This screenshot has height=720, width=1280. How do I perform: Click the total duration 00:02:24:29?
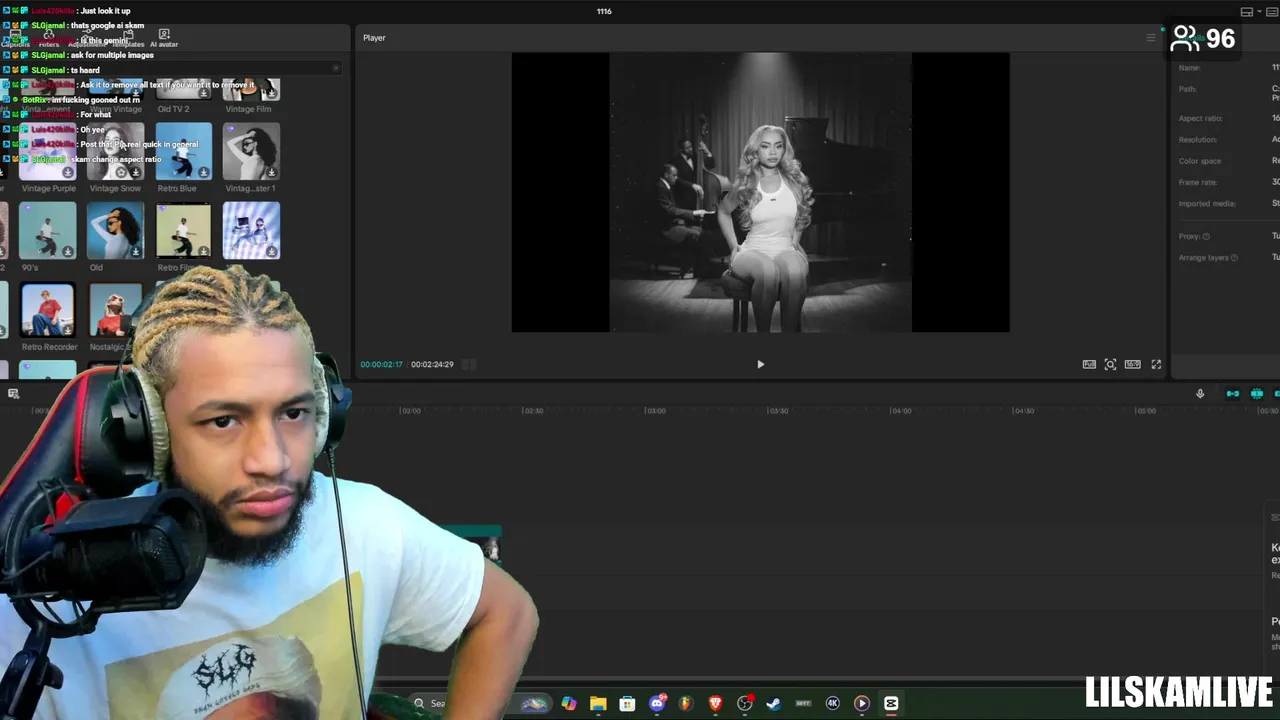[432, 364]
